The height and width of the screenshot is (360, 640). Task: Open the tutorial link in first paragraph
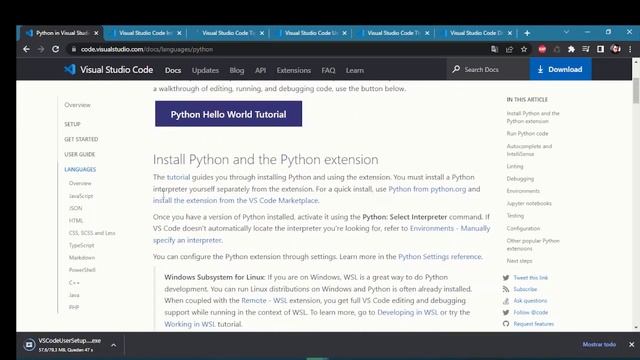click(x=178, y=177)
